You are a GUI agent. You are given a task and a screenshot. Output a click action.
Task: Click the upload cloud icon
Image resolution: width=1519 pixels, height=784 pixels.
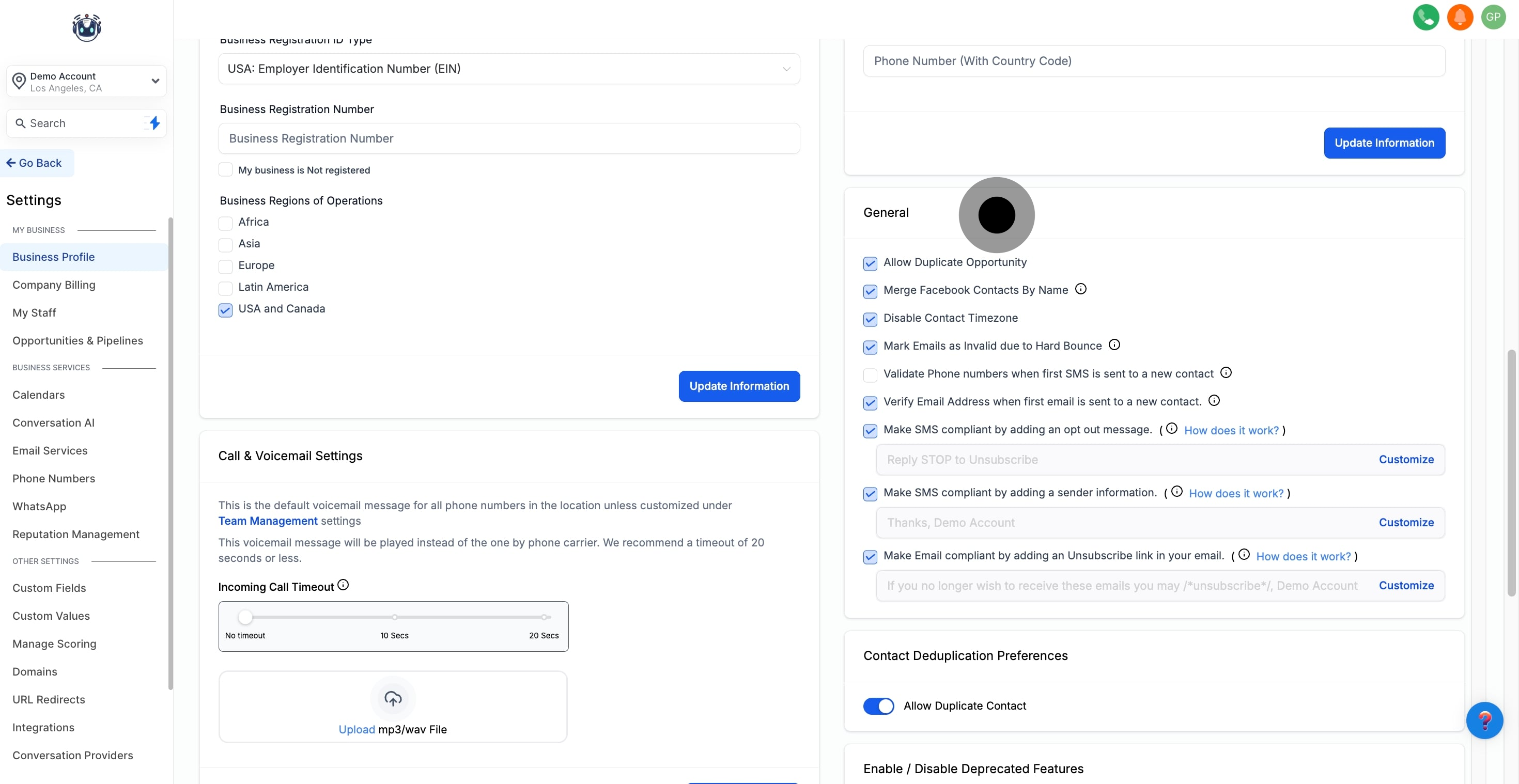pyautogui.click(x=393, y=699)
